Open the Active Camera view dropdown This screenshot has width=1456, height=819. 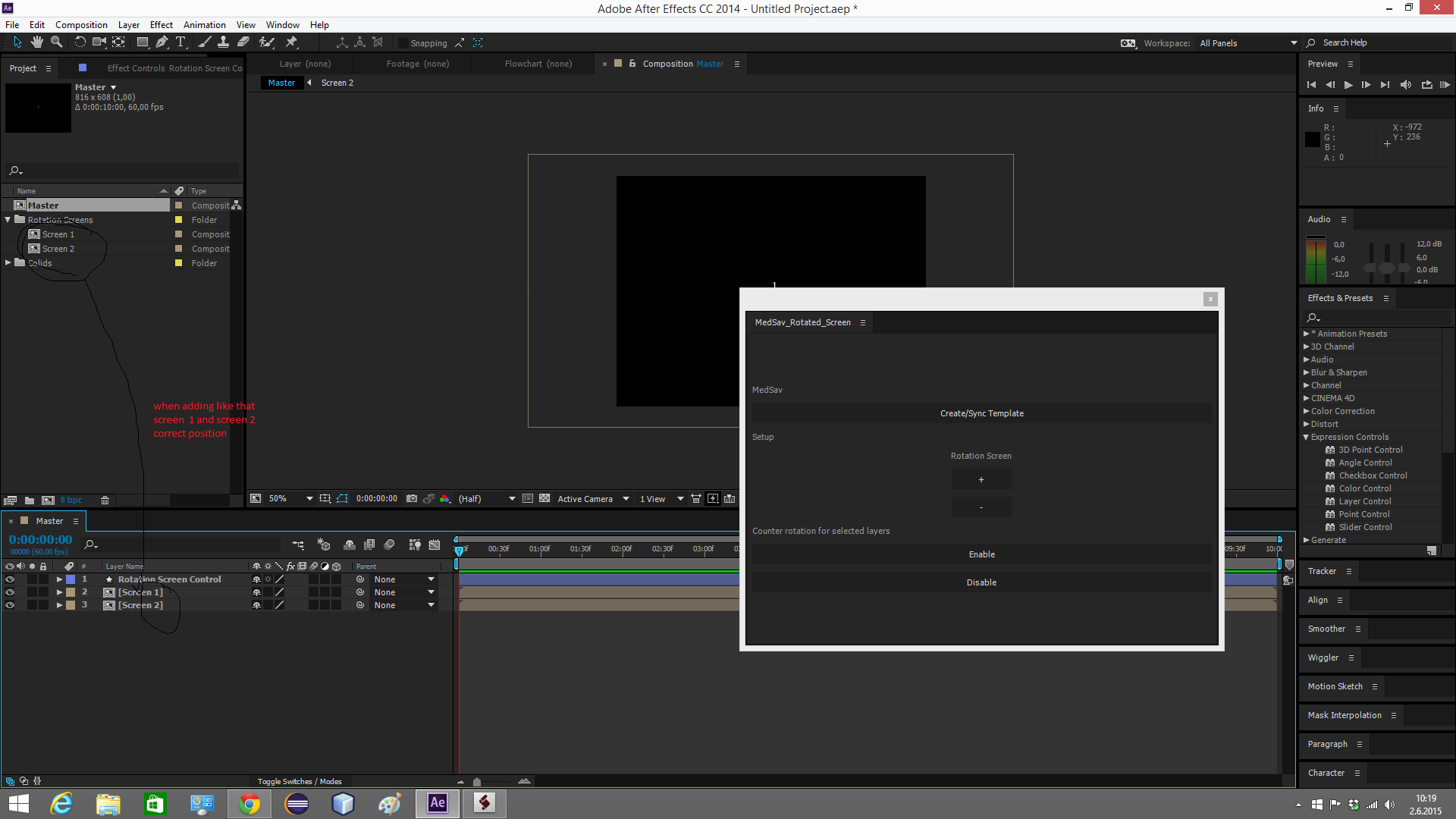pyautogui.click(x=593, y=499)
